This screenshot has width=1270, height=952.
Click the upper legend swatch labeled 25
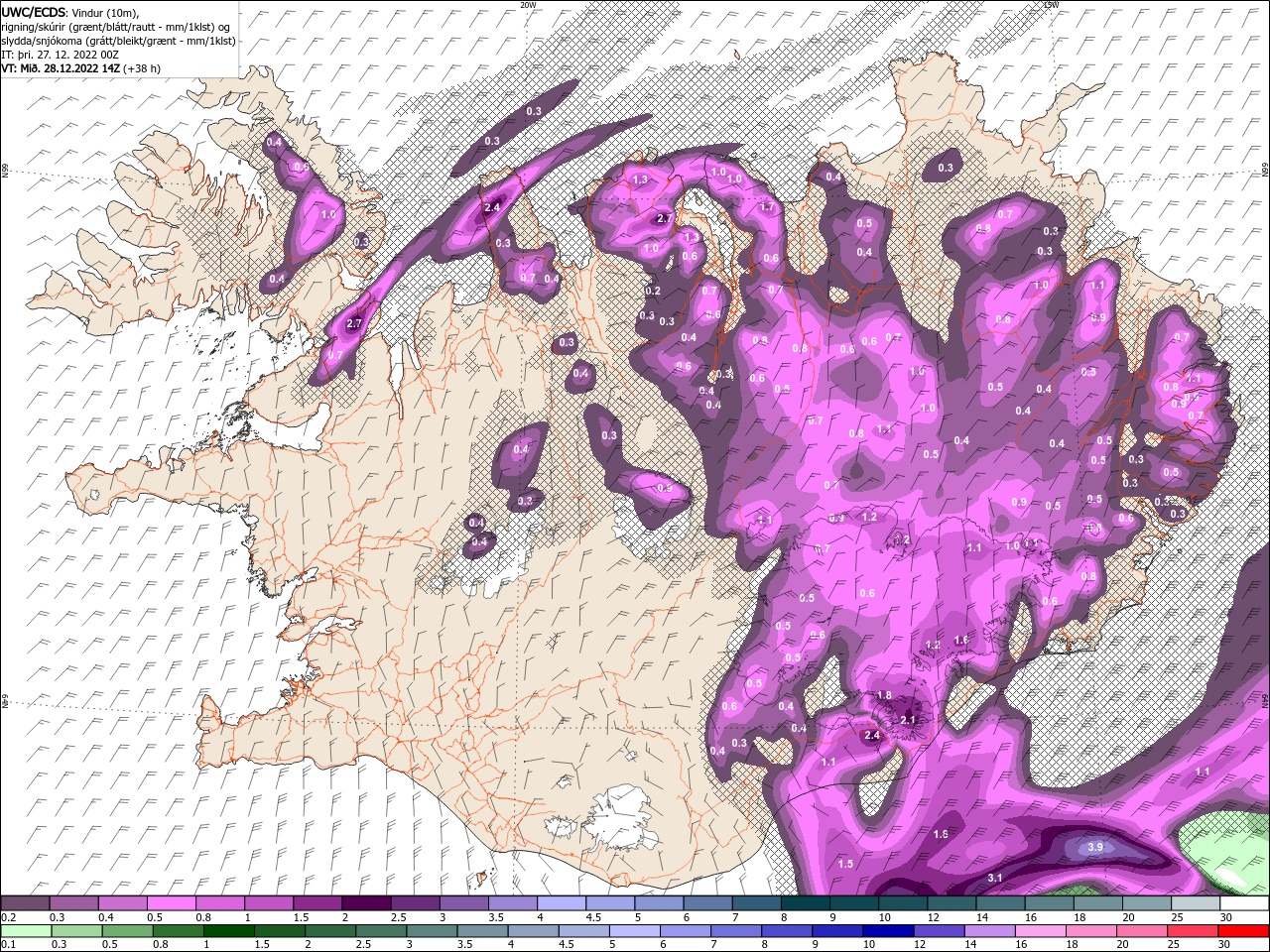pos(1197,903)
